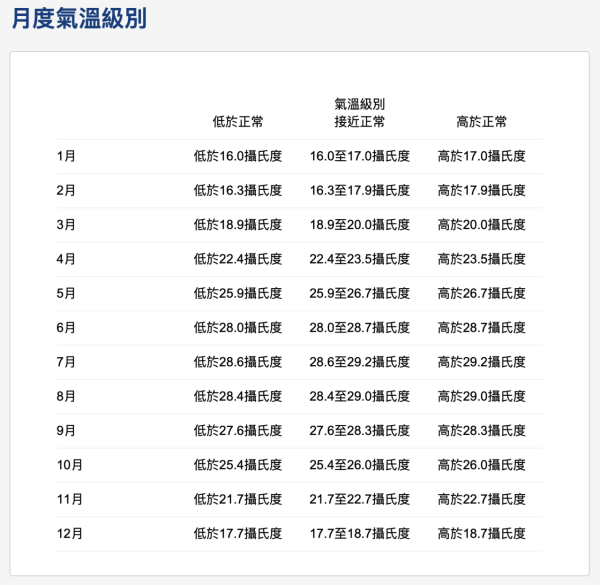Click the 12月 row label
This screenshot has height=585, width=600.
[70, 534]
